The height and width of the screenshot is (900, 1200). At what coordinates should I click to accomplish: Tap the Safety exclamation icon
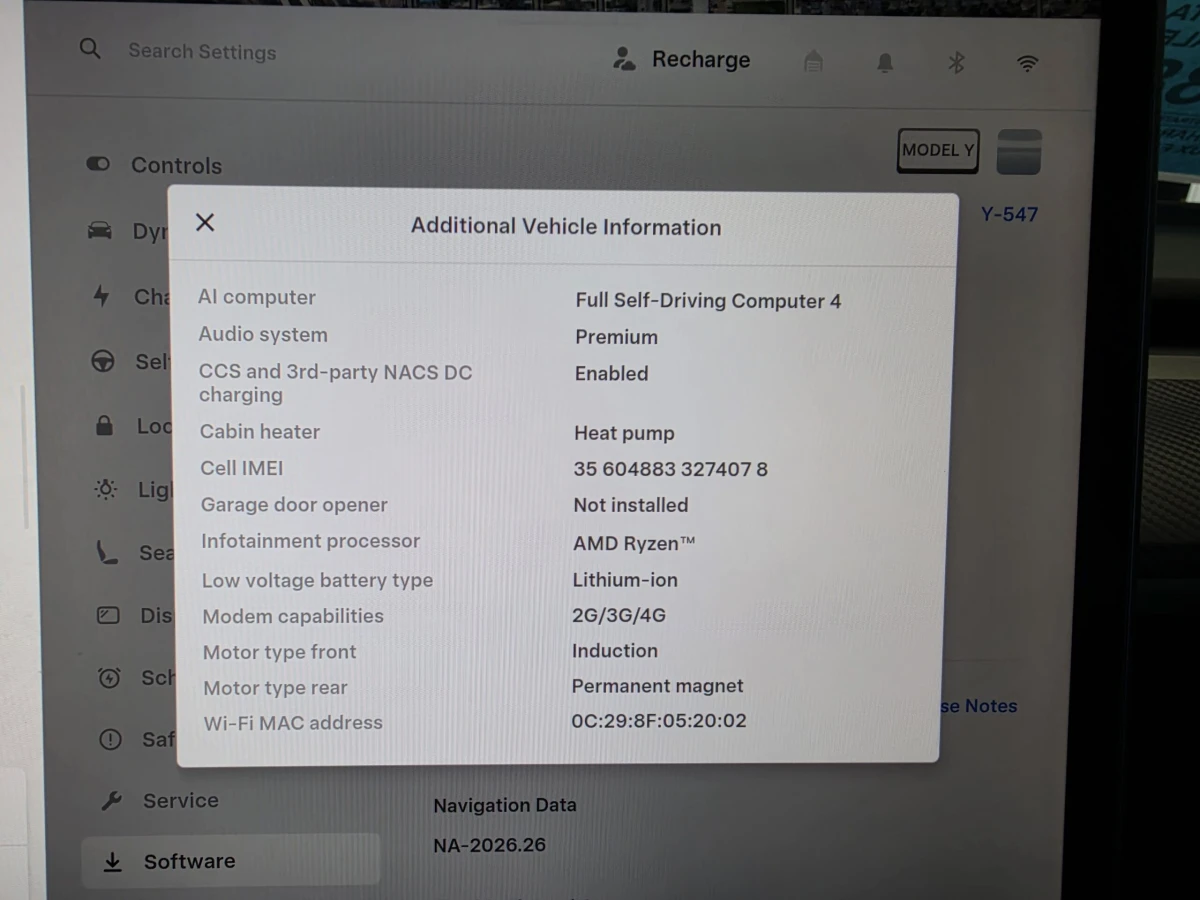tap(110, 740)
